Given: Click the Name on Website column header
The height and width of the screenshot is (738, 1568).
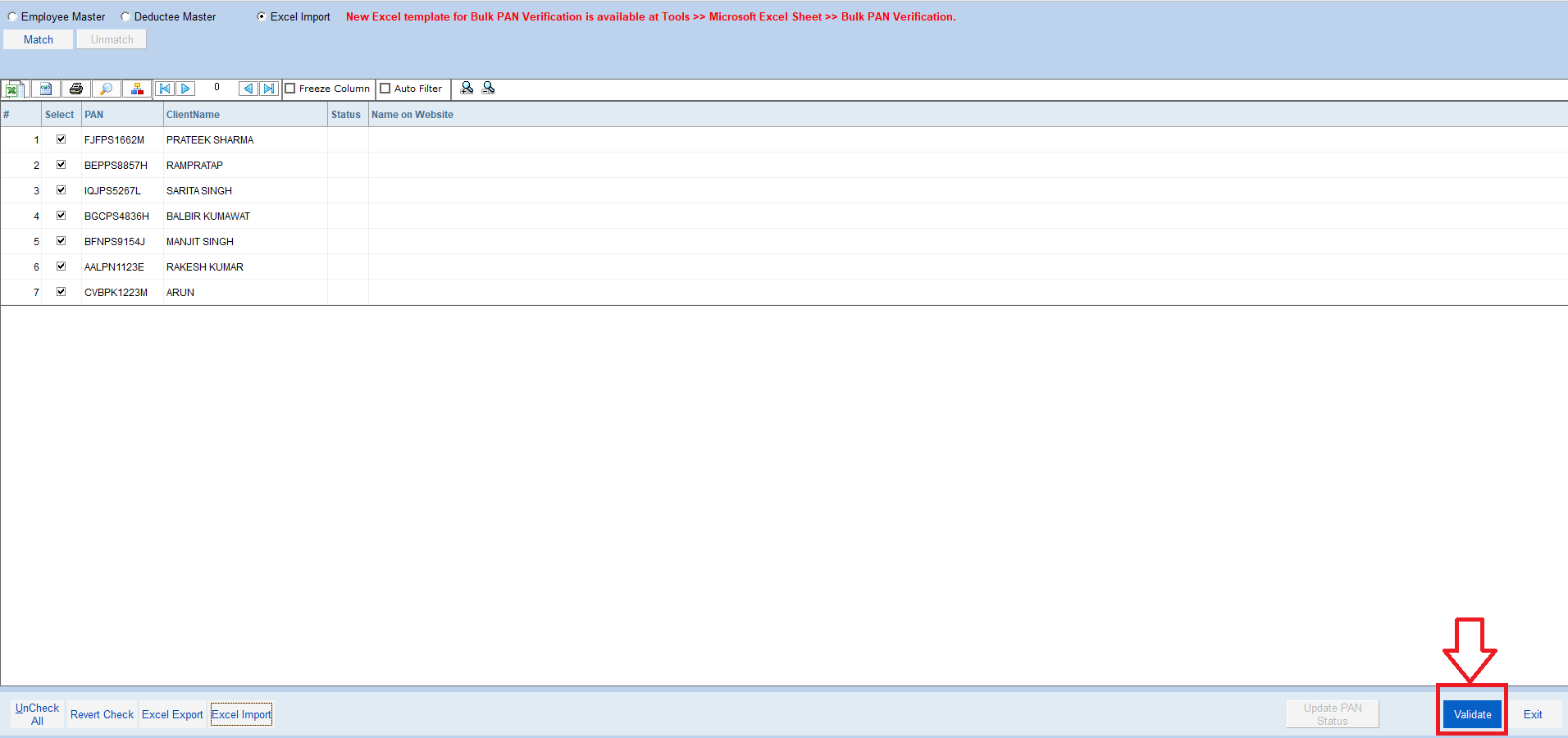Looking at the screenshot, I should pos(968,115).
